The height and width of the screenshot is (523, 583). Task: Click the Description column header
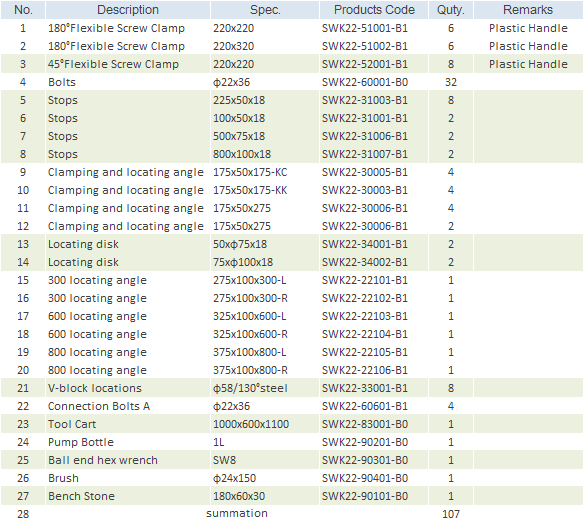click(x=128, y=10)
